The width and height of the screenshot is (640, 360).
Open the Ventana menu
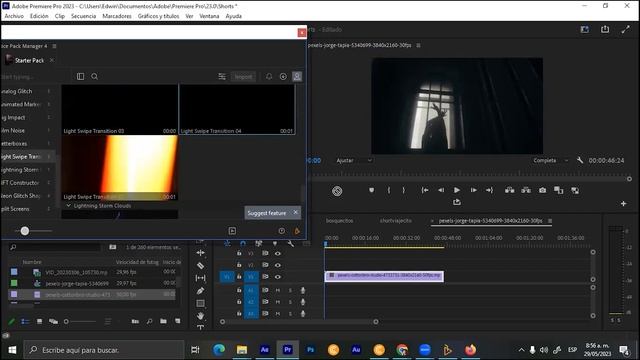(x=209, y=16)
